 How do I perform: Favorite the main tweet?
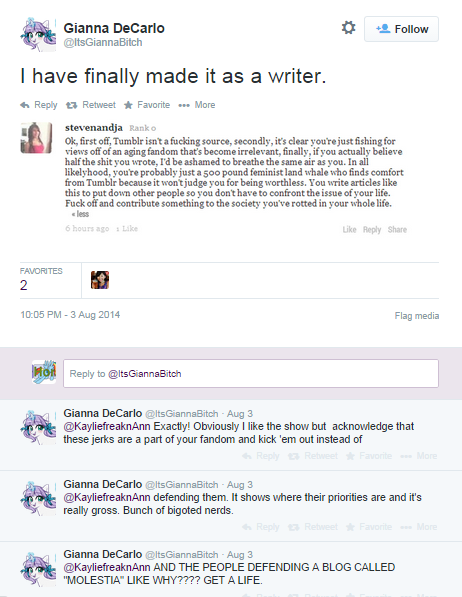[x=147, y=105]
